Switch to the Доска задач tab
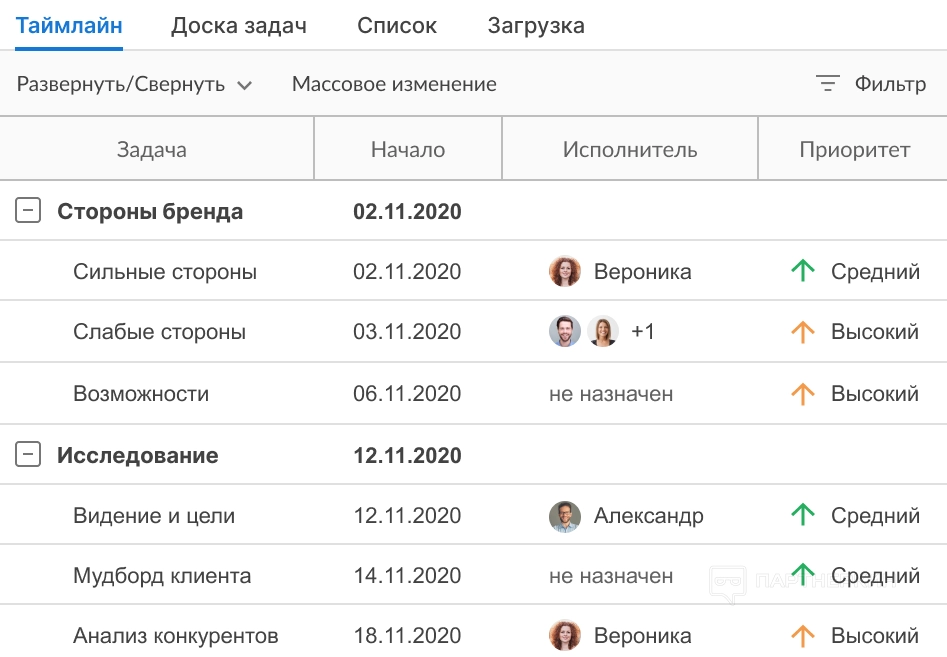The height and width of the screenshot is (657, 947). pos(239,26)
